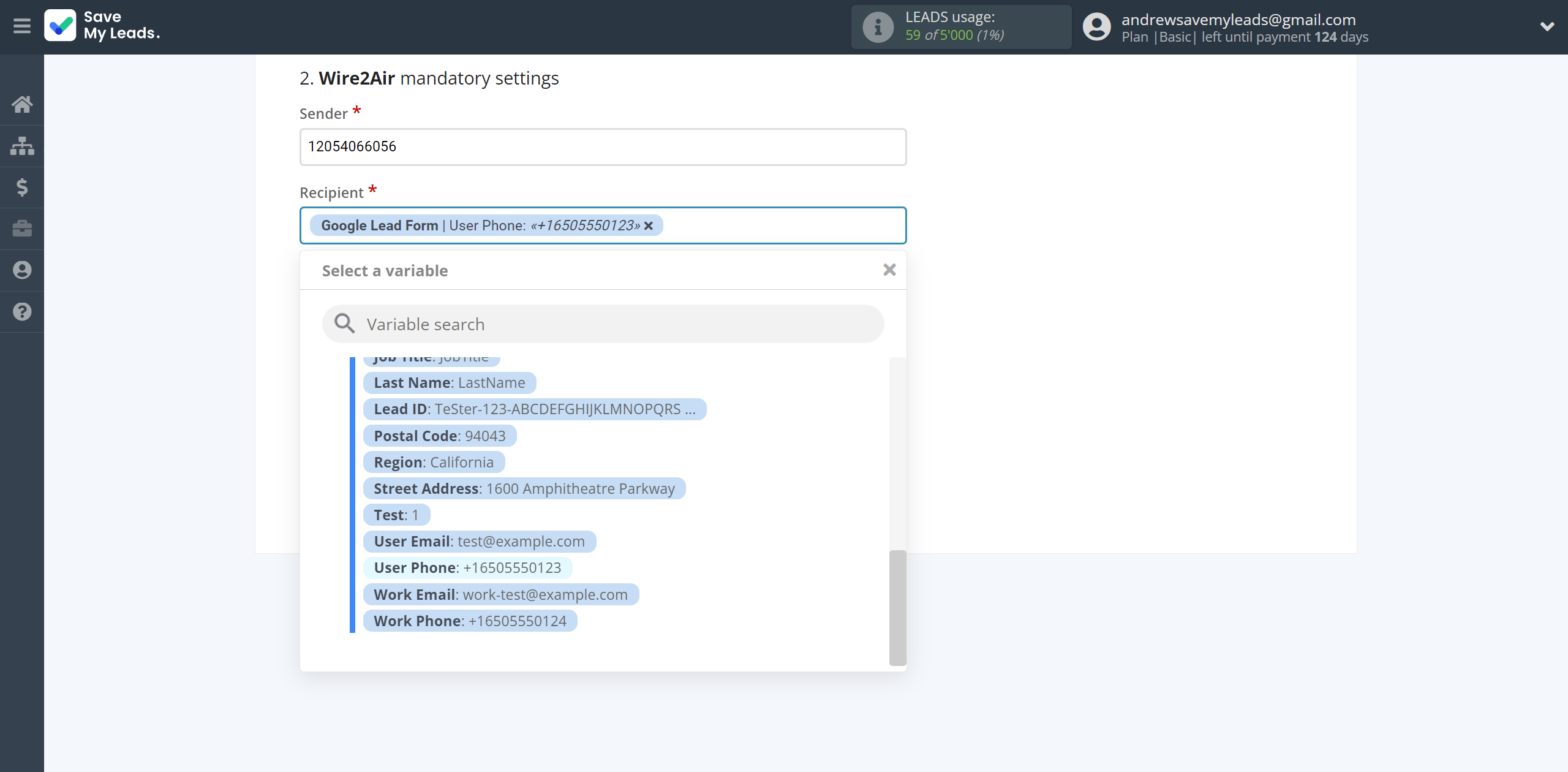Click the account email address
The height and width of the screenshot is (772, 1568).
pyautogui.click(x=1238, y=20)
